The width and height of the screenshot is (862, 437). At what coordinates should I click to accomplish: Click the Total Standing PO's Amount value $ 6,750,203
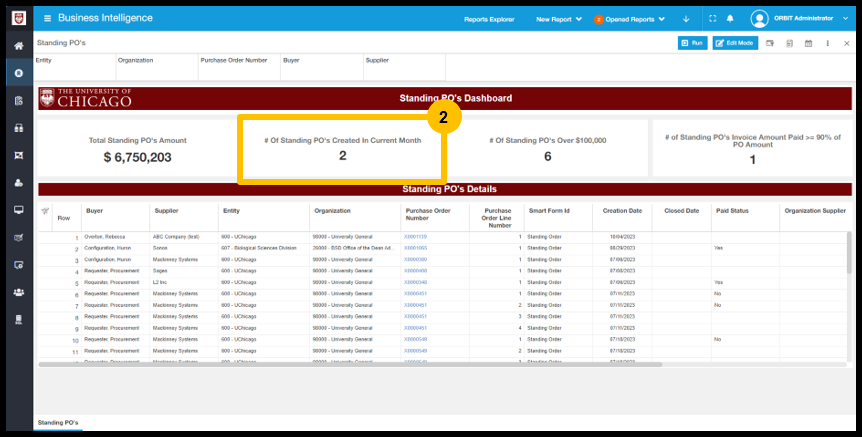tap(137, 157)
